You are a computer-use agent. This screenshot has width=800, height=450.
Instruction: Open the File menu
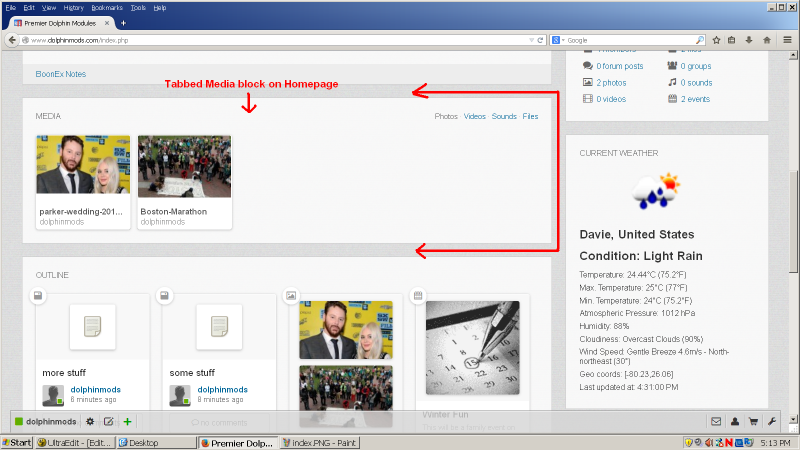tap(11, 8)
